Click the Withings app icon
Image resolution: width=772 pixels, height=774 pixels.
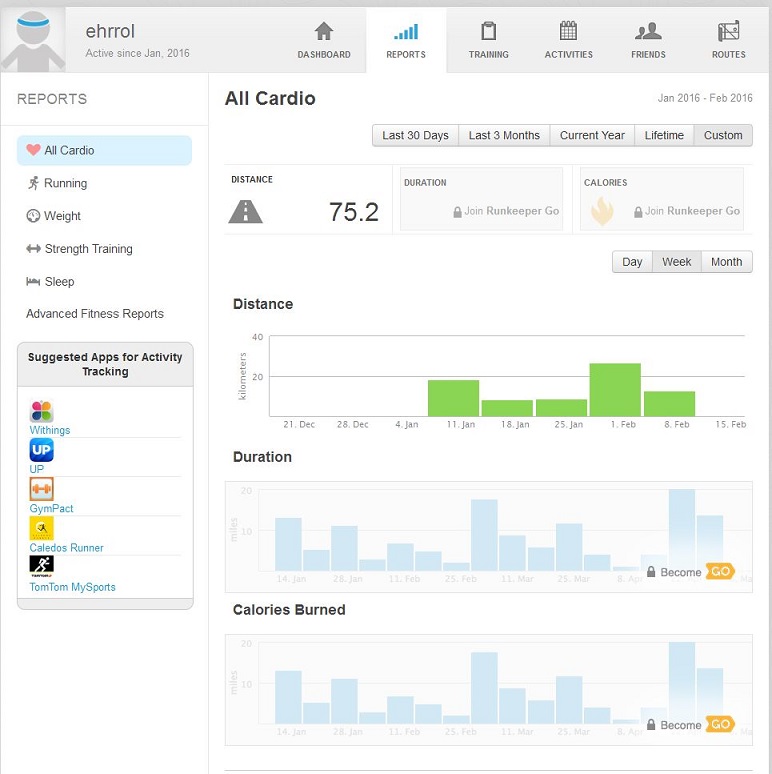[x=41, y=411]
